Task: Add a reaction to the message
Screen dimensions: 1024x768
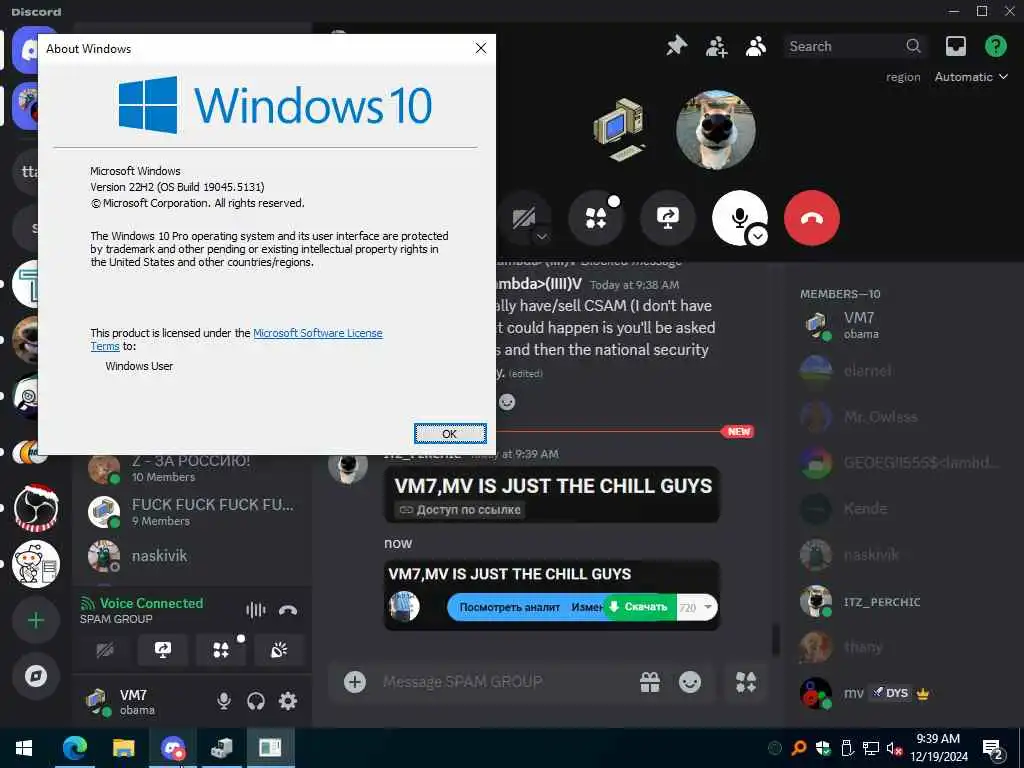Action: coord(507,402)
